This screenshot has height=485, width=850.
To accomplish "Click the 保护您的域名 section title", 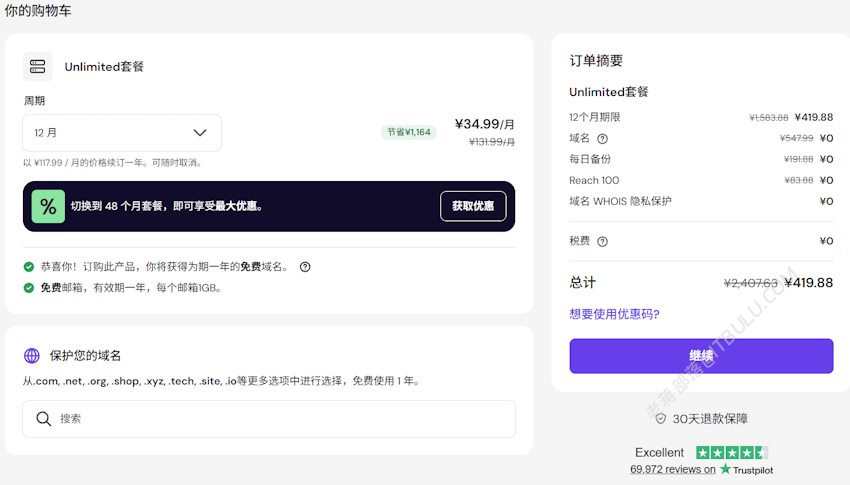I will 85,355.
